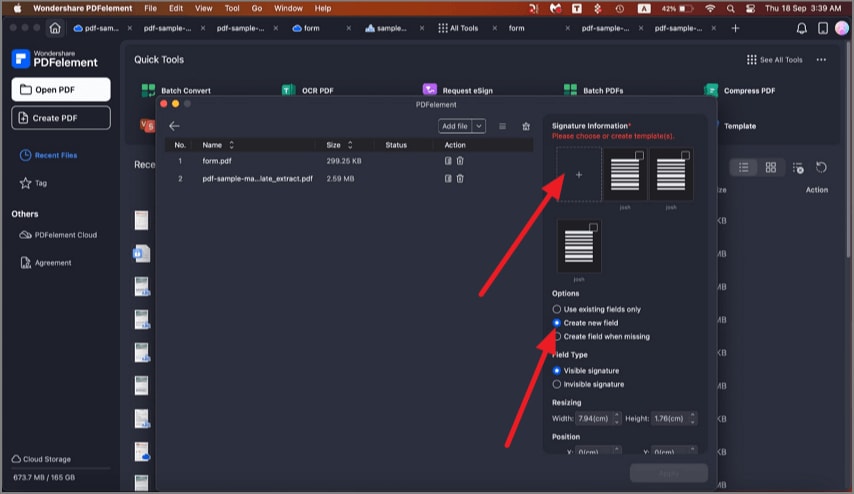854x494 pixels.
Task: Switch recent files to list view
Action: [743, 168]
